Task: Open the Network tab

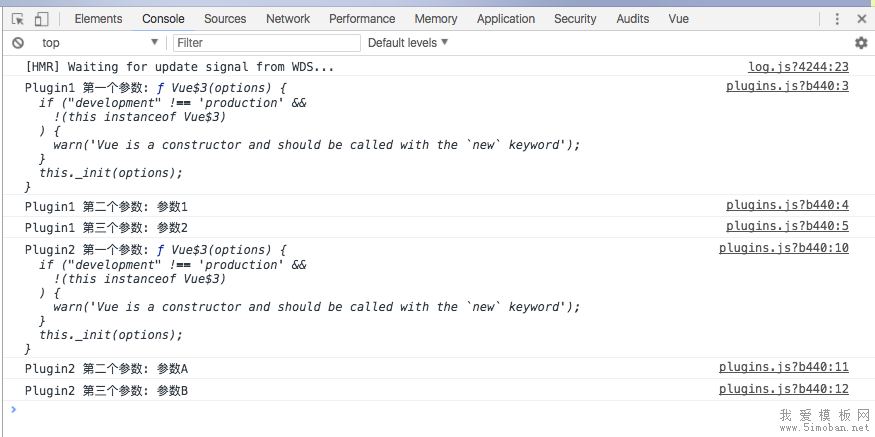Action: [288, 19]
